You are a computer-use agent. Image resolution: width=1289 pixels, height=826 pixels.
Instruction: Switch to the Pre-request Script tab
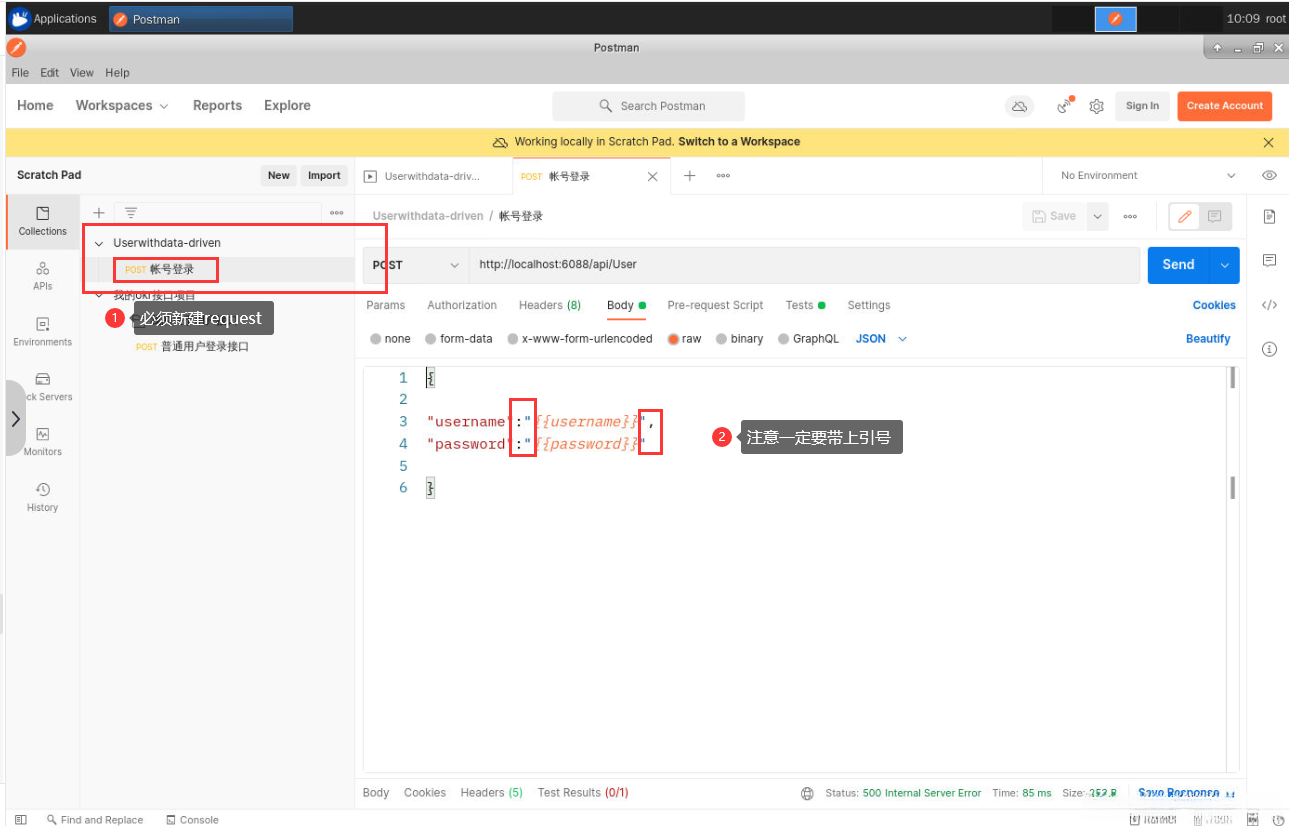click(x=715, y=305)
